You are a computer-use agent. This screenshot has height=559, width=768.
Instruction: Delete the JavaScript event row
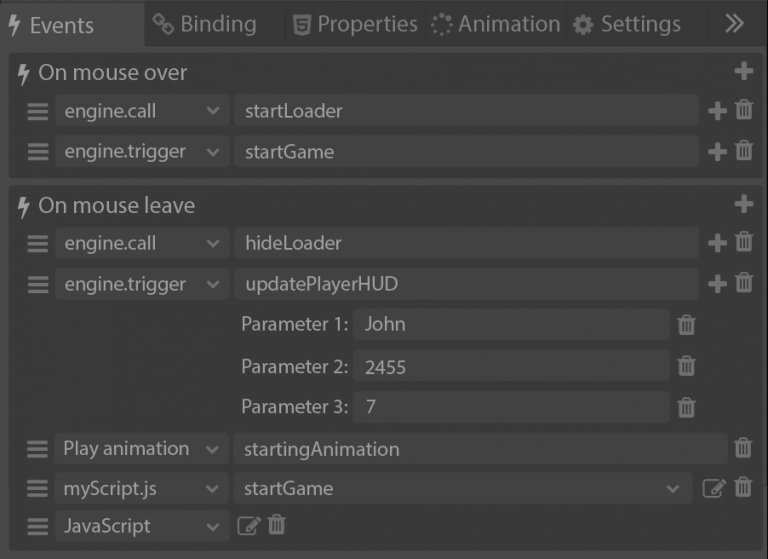click(277, 525)
